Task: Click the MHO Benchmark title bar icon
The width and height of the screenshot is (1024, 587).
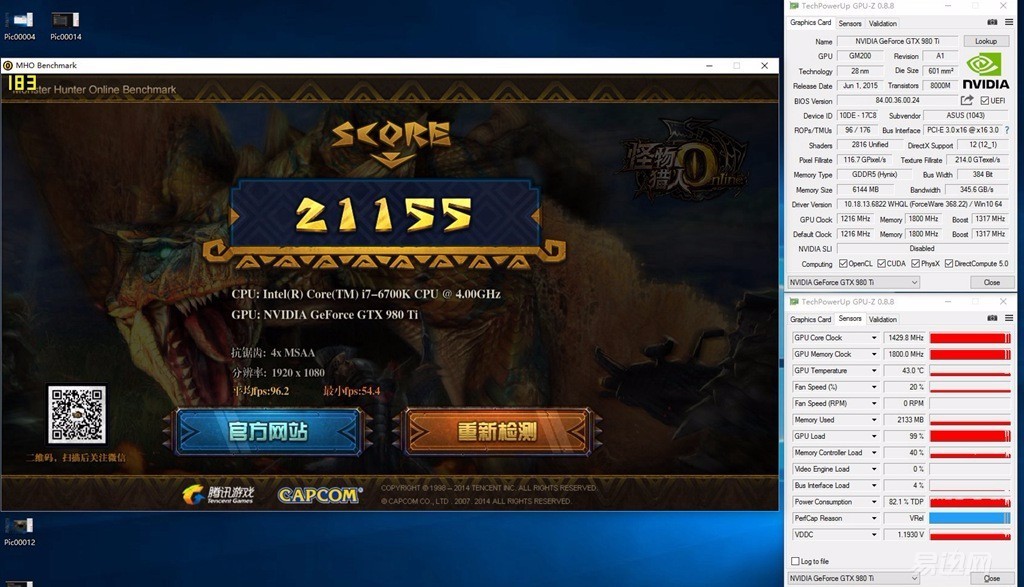Action: tap(8, 65)
